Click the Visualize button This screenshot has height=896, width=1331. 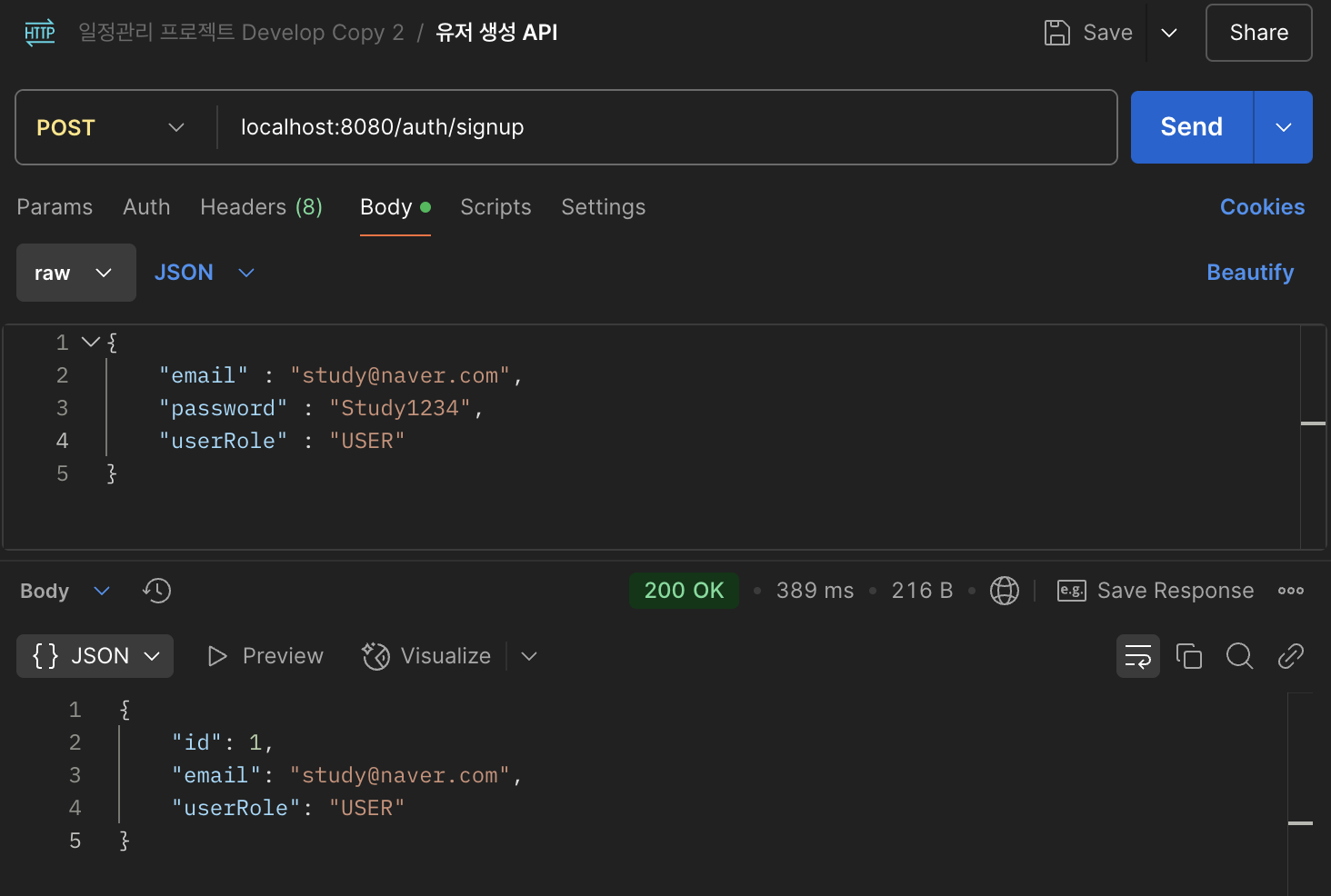[x=427, y=656]
